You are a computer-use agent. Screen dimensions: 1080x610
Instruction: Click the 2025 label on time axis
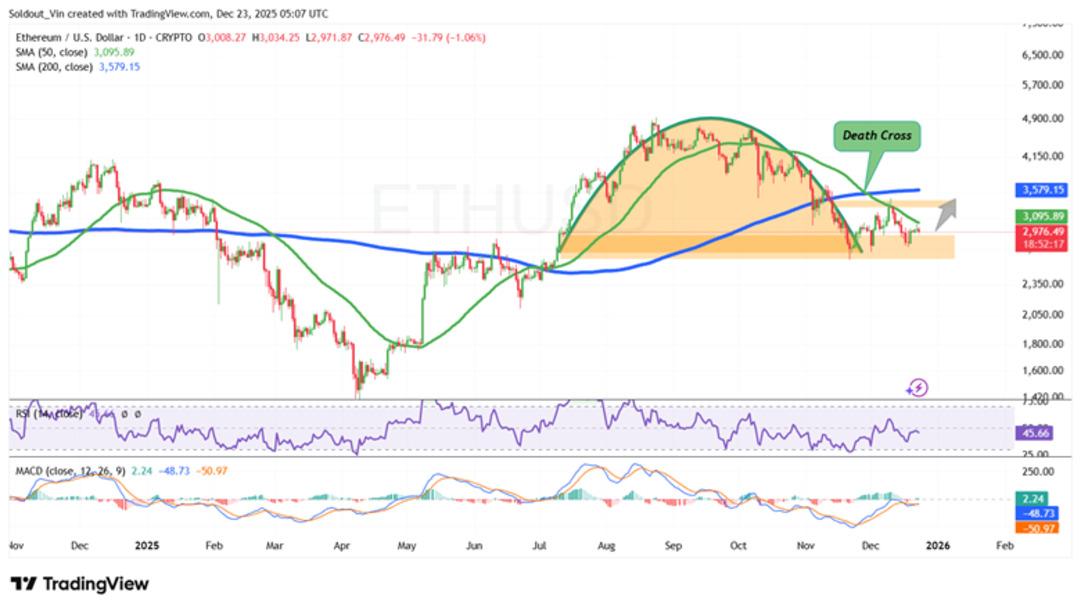coord(148,546)
